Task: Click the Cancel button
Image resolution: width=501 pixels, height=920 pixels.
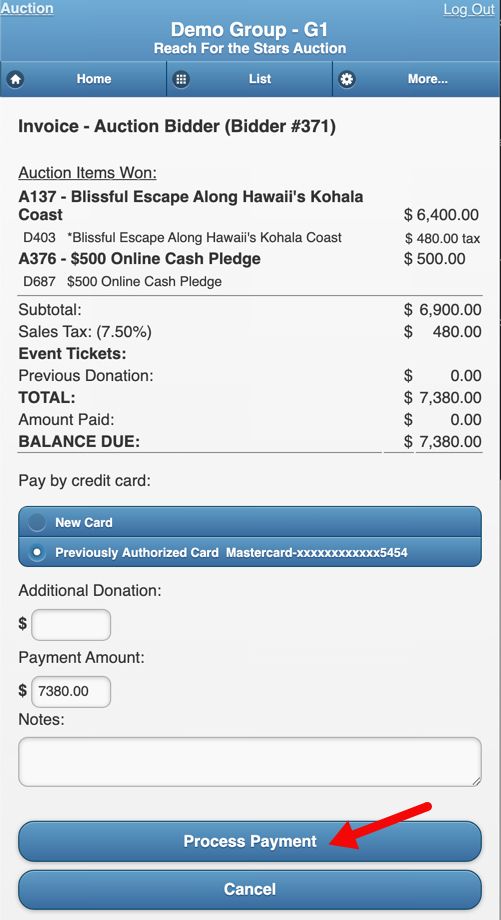Action: click(250, 889)
